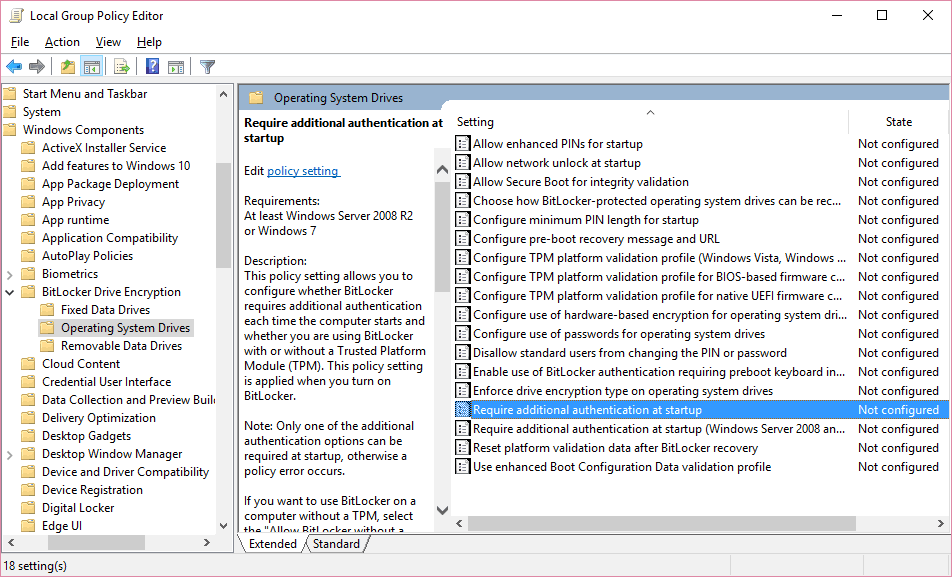Click the Filter funnel toolbar icon
Image resolution: width=952 pixels, height=577 pixels.
point(208,66)
